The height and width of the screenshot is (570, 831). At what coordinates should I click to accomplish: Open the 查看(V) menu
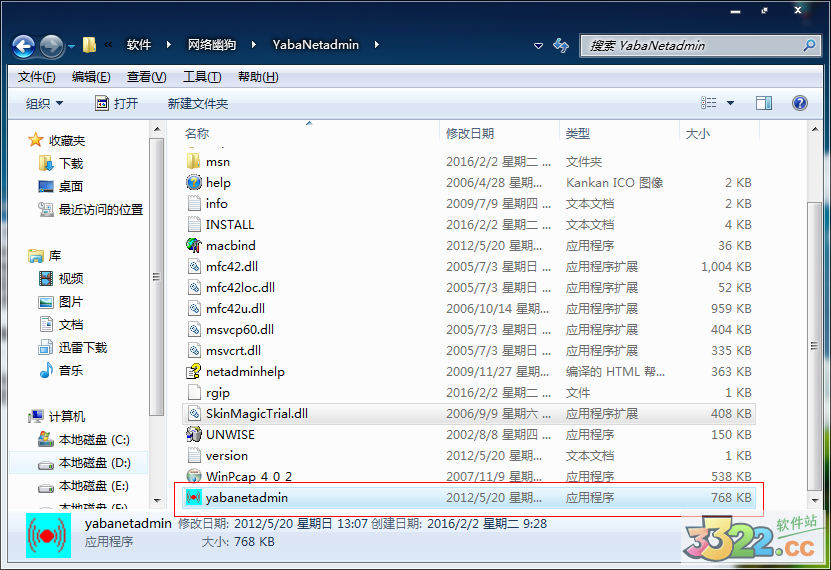(x=146, y=77)
